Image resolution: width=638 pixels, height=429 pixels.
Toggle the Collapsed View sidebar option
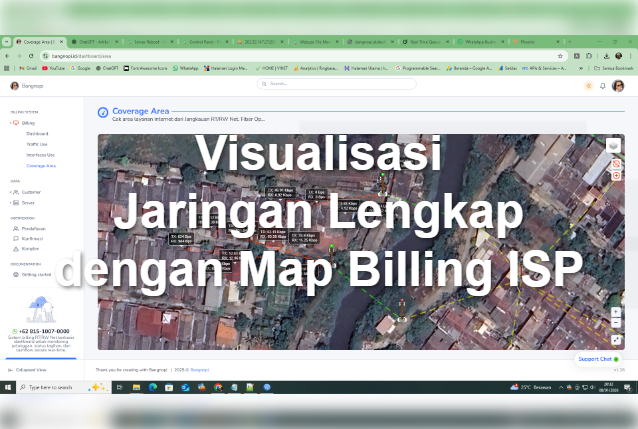tap(12, 369)
